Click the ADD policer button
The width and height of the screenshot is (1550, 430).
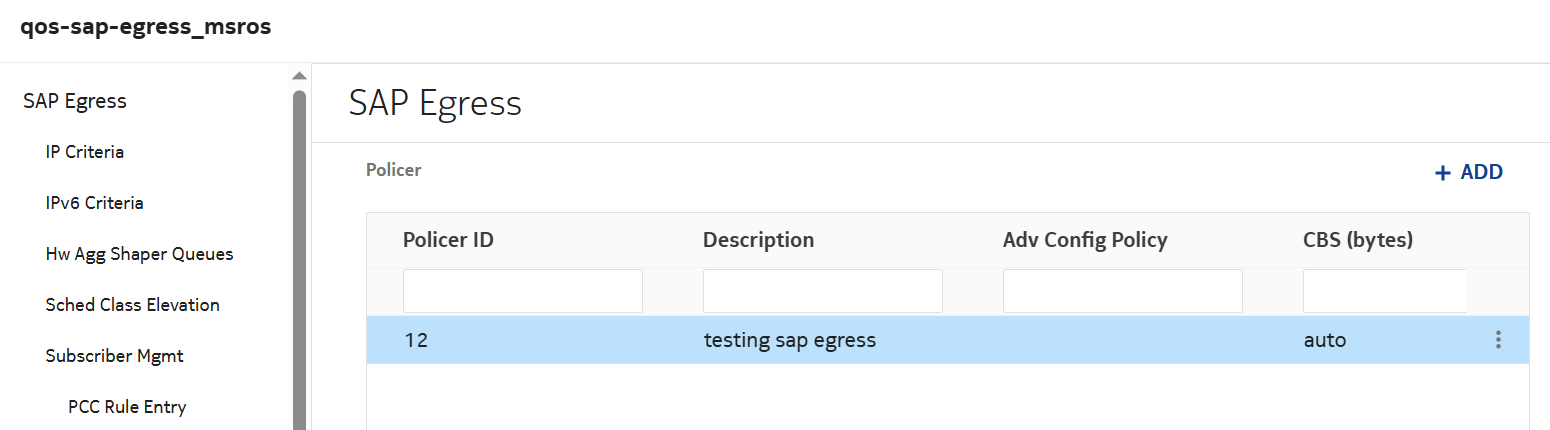point(1469,172)
